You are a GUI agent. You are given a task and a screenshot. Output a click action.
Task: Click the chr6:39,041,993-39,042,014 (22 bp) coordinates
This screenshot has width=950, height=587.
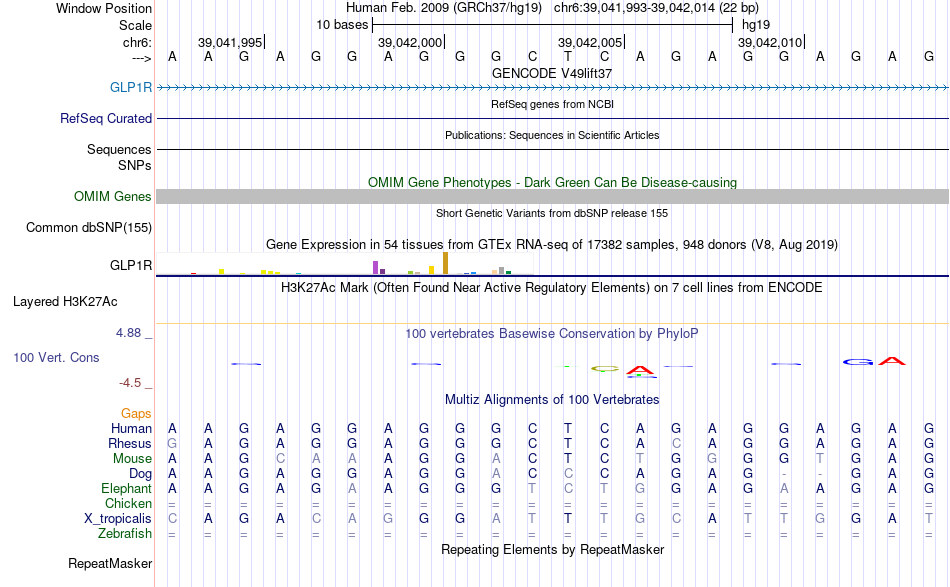click(656, 8)
